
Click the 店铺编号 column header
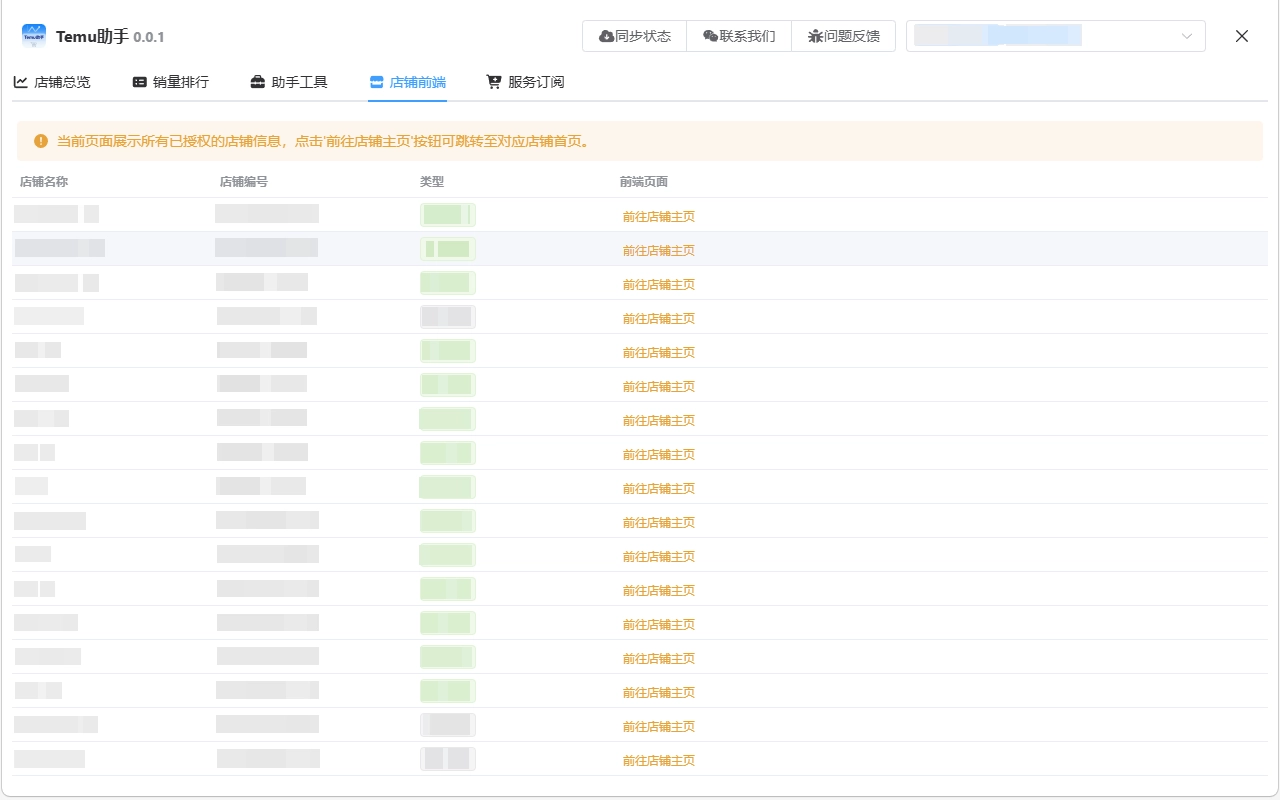point(244,181)
